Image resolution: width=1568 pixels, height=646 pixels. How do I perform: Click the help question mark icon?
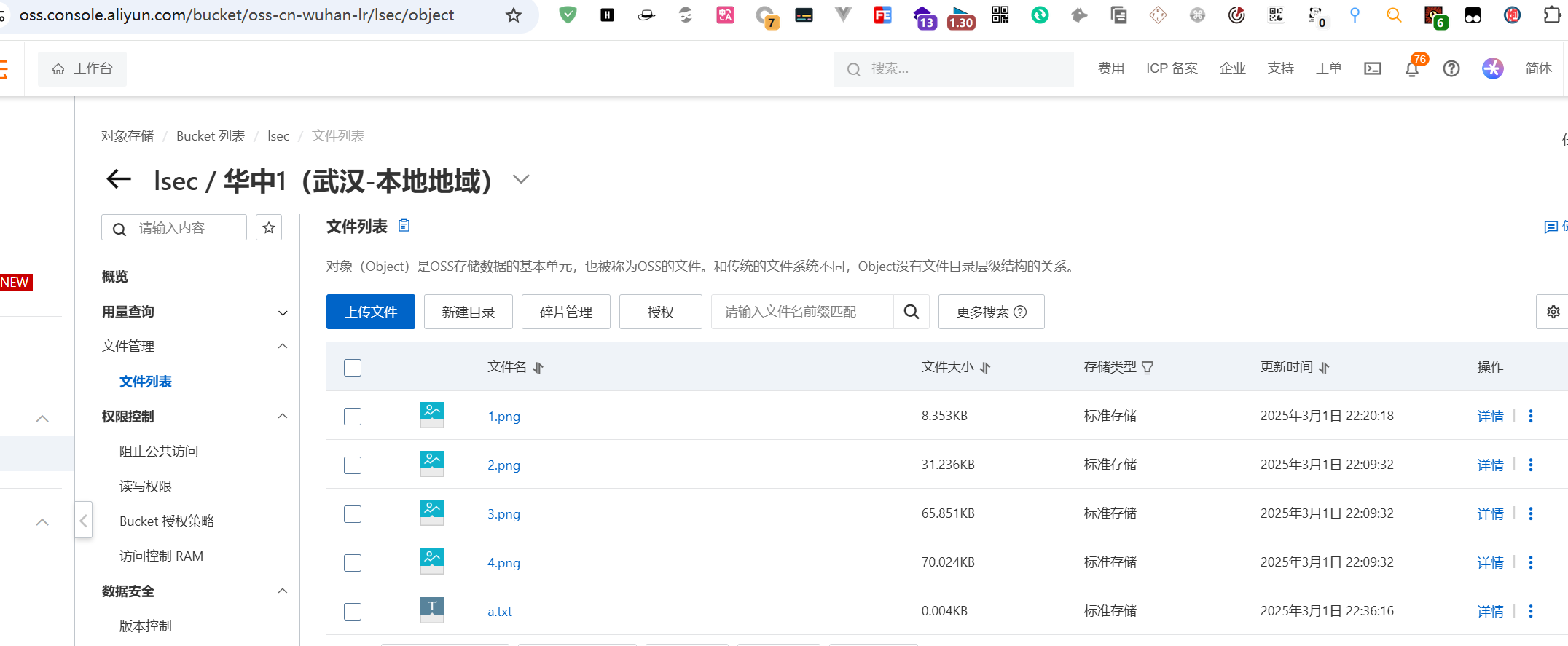click(1451, 68)
